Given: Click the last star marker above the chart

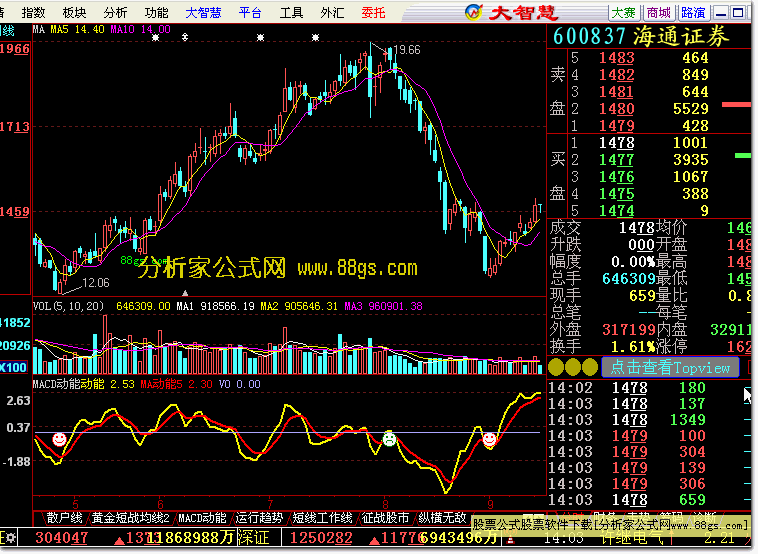Looking at the screenshot, I should [315, 37].
